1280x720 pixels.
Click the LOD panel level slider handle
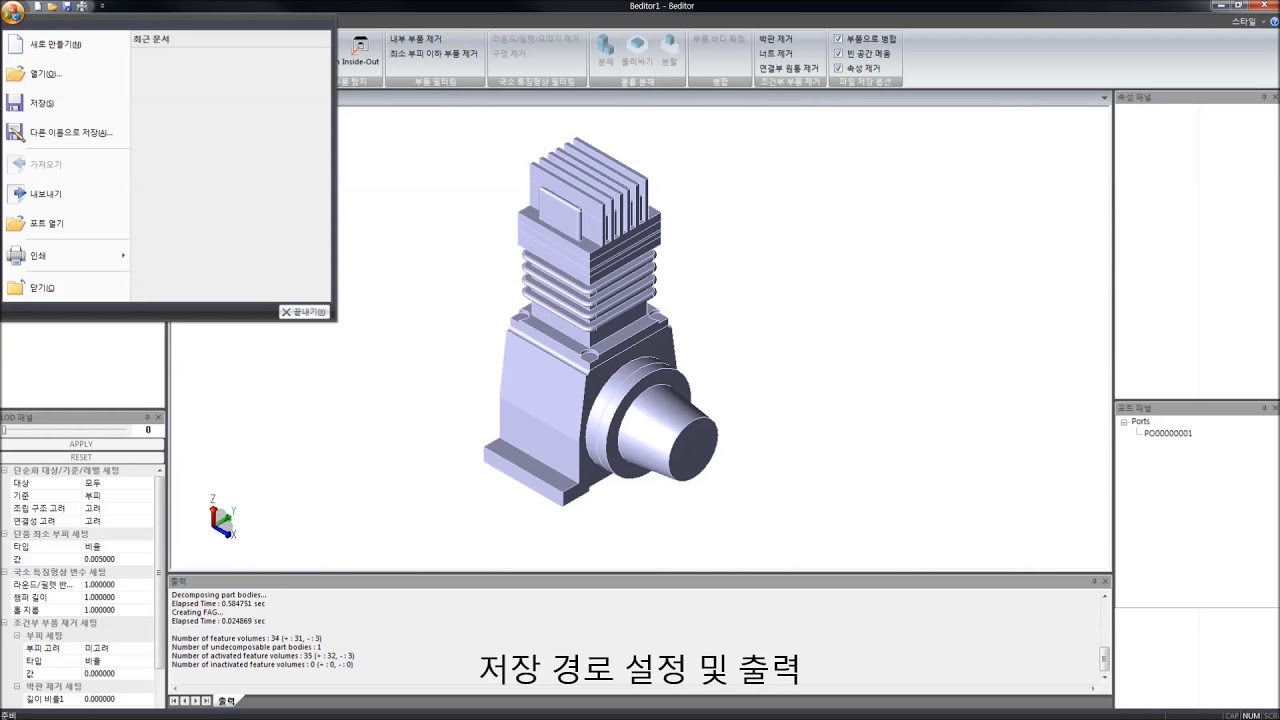point(4,430)
